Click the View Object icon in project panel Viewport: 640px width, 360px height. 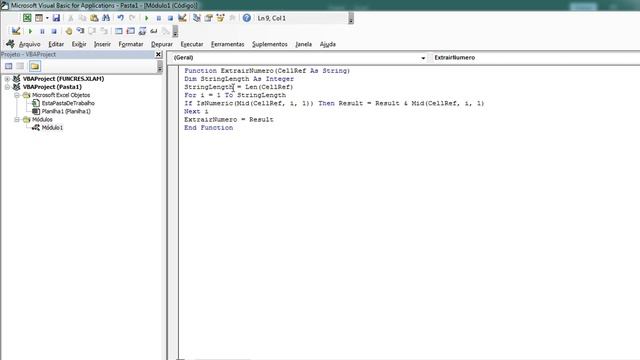coord(20,66)
